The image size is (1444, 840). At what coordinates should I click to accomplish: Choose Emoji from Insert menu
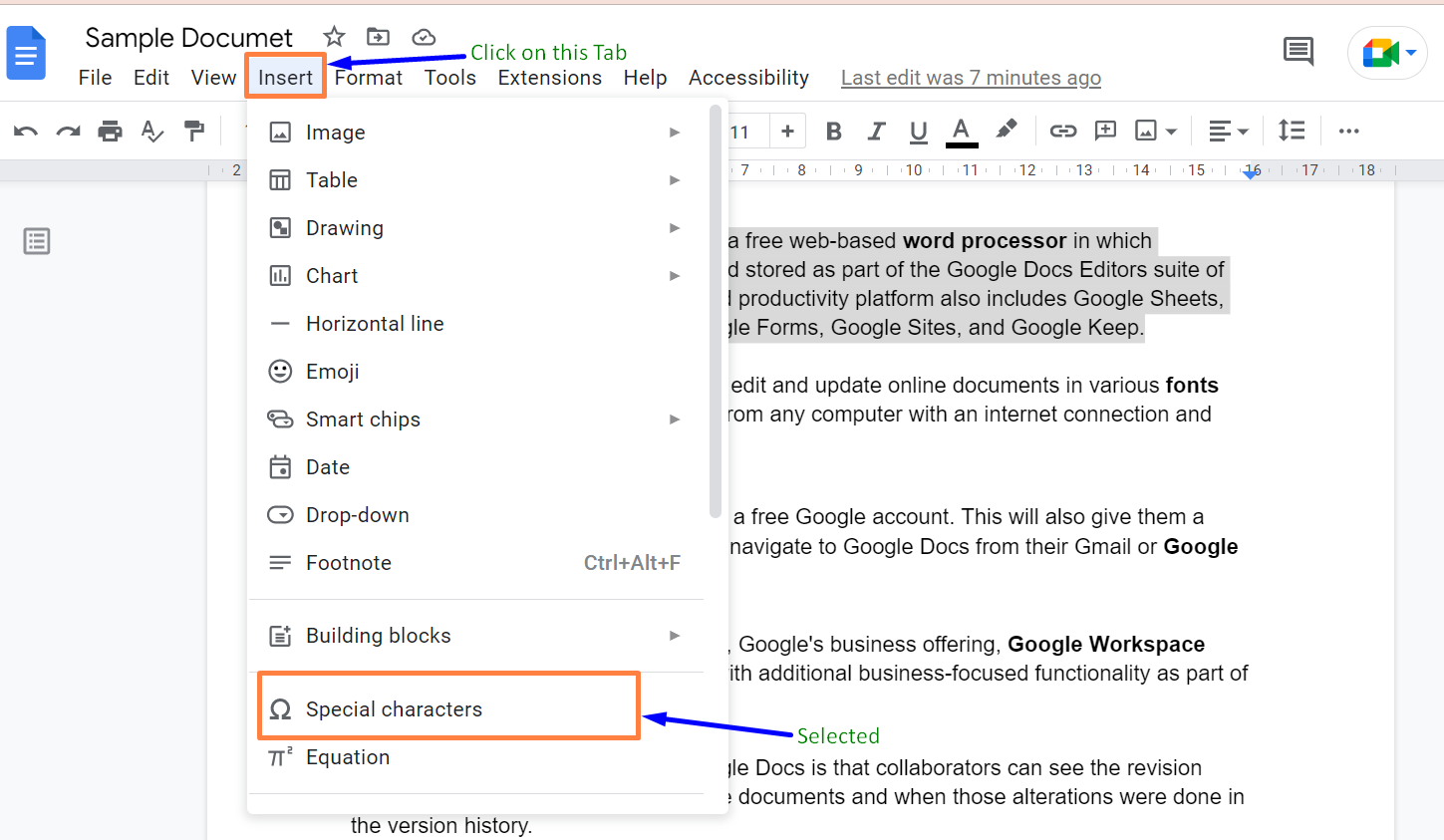pos(476,372)
